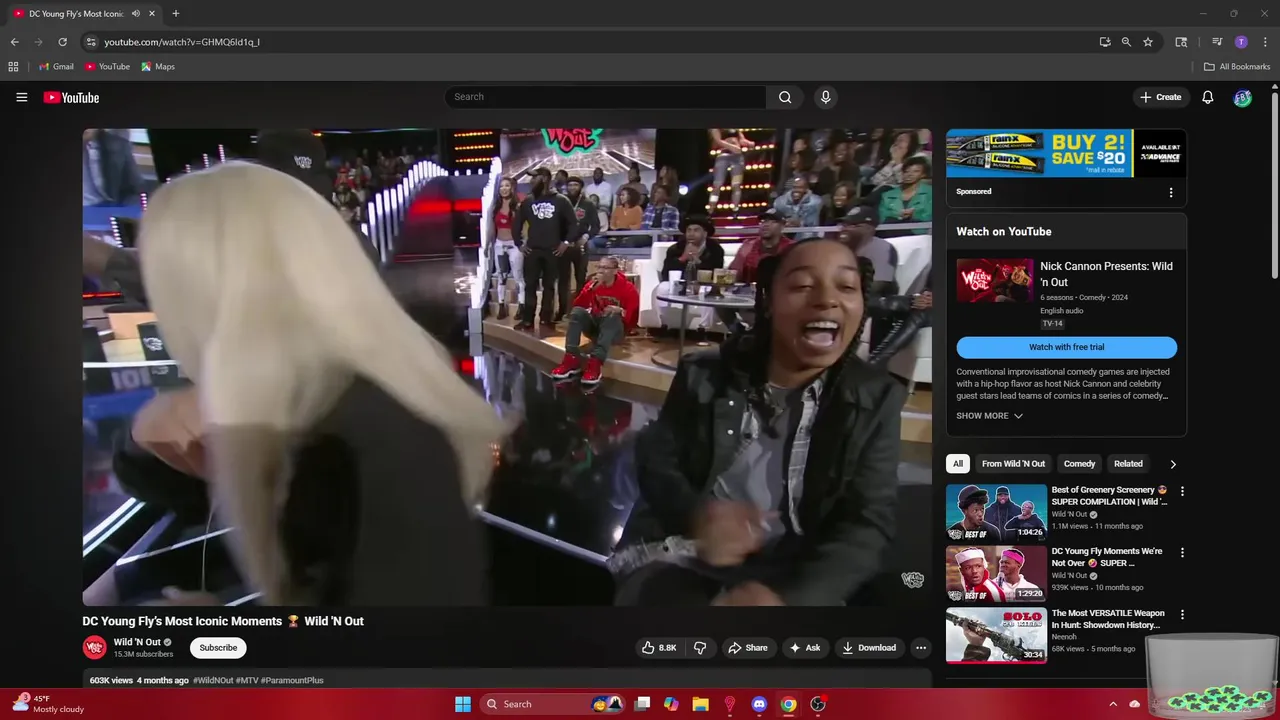
Task: Expand description with SHOW MORE
Action: 989,416
